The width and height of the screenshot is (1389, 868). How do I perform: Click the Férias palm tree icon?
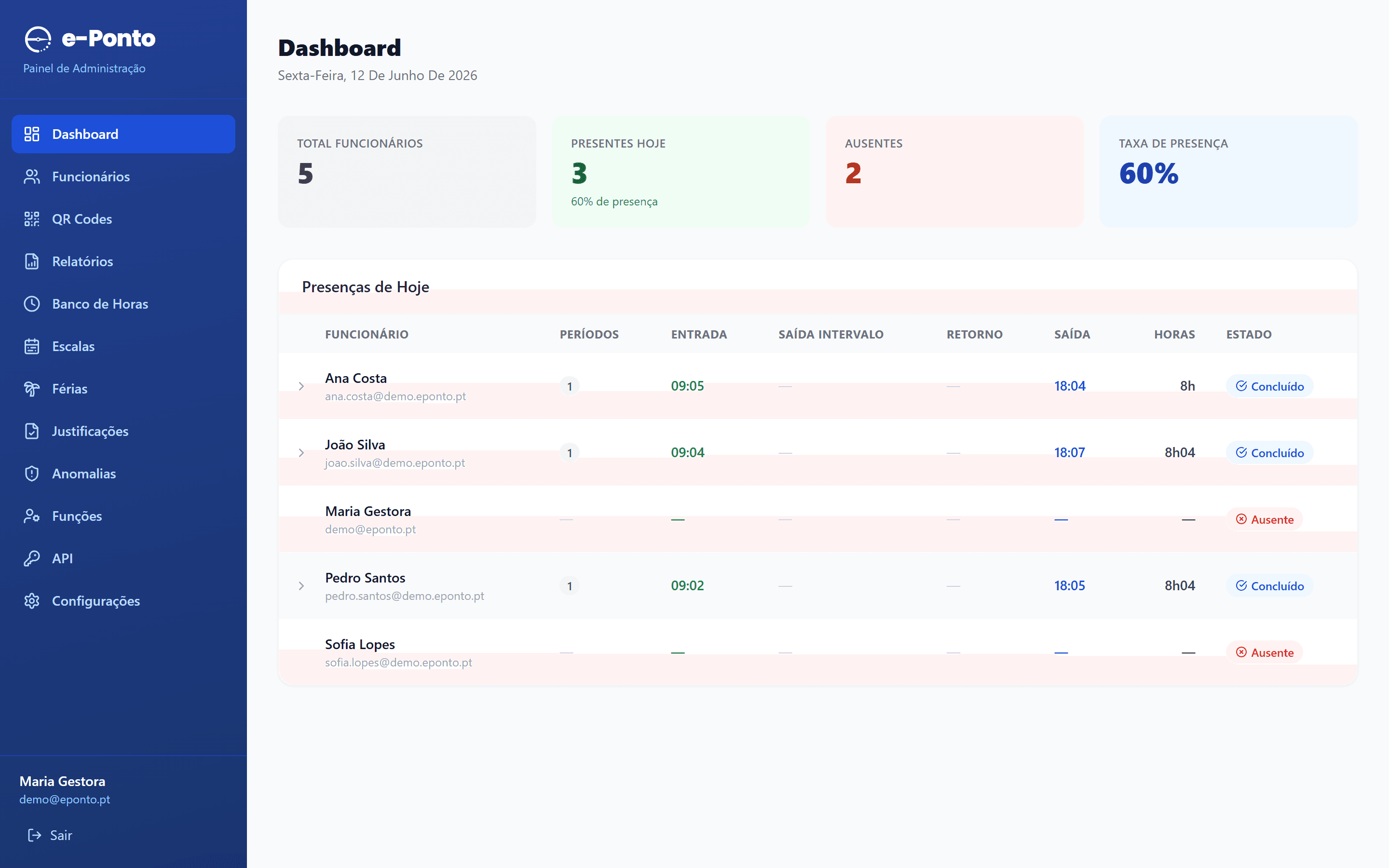[31, 389]
